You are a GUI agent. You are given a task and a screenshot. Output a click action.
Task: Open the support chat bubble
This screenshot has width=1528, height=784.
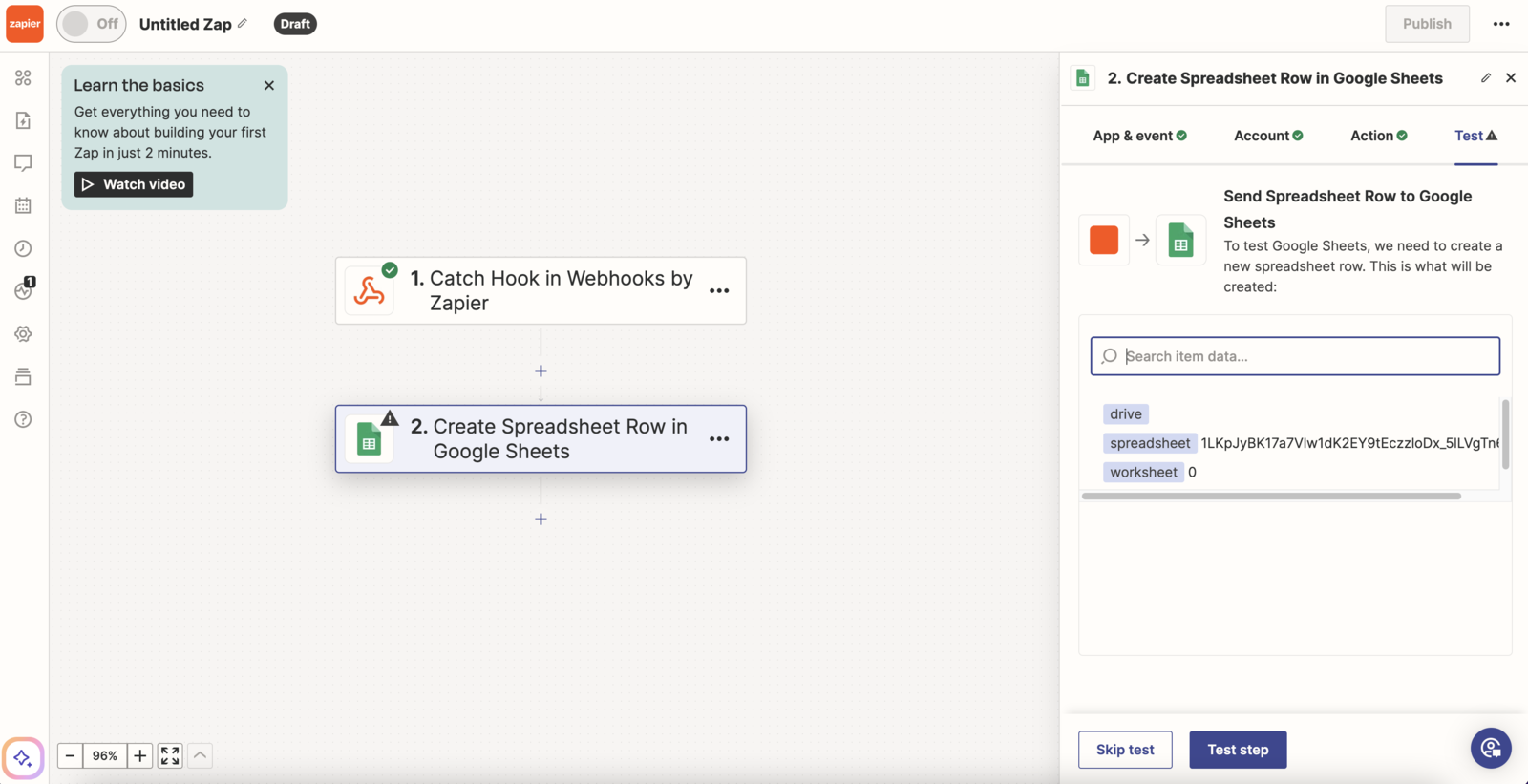pyautogui.click(x=1491, y=749)
